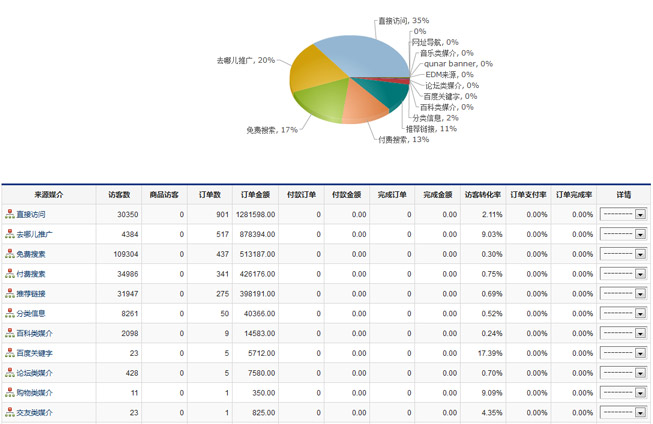Open the 详情 dropdown for 购物类媒介 row
Screen dimensions: 653x424
[623, 392]
